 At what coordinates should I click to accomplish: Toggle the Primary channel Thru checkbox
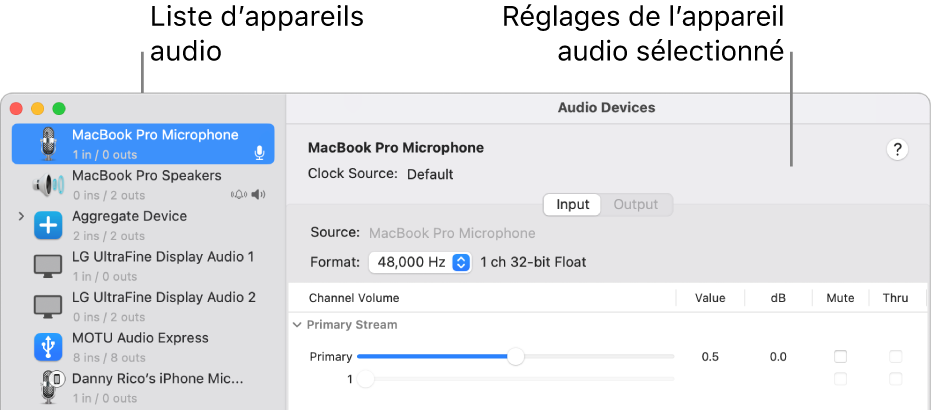coord(895,357)
